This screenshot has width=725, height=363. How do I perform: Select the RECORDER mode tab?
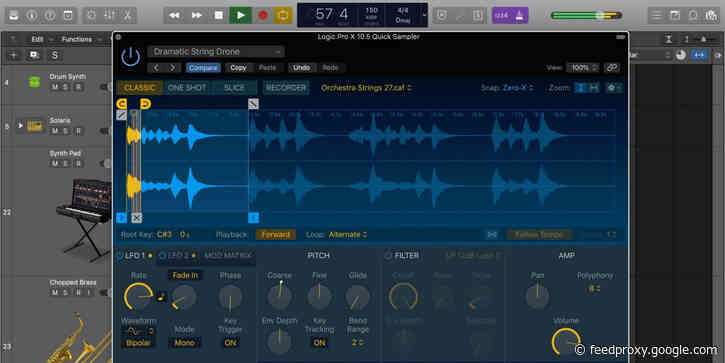[286, 88]
